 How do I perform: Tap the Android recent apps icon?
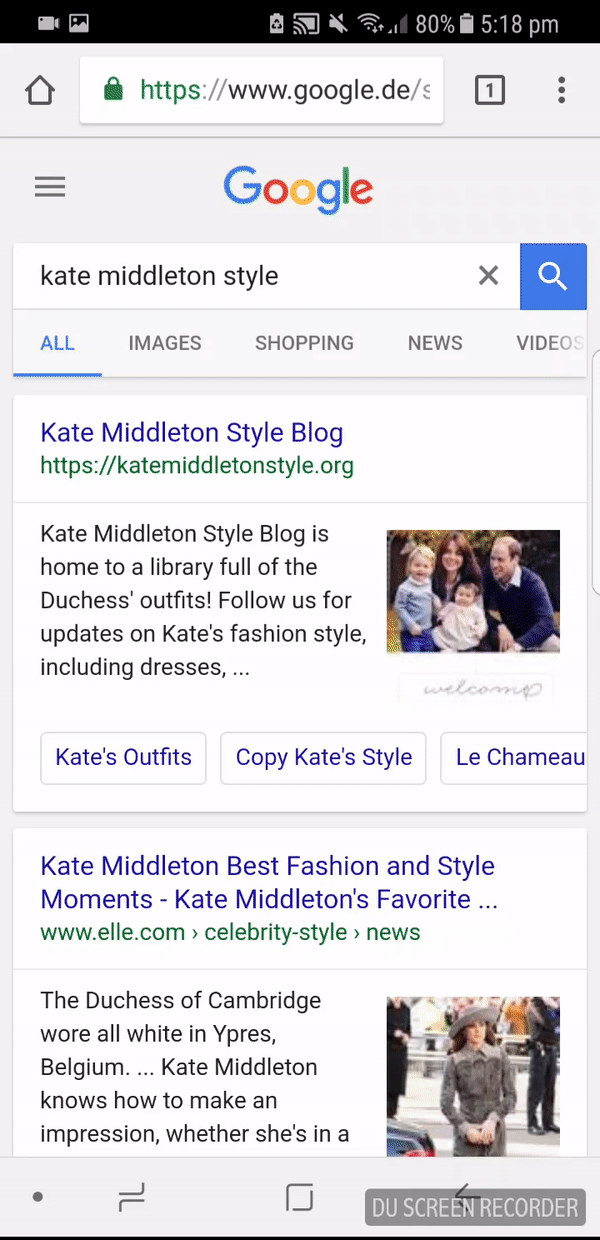(132, 1197)
